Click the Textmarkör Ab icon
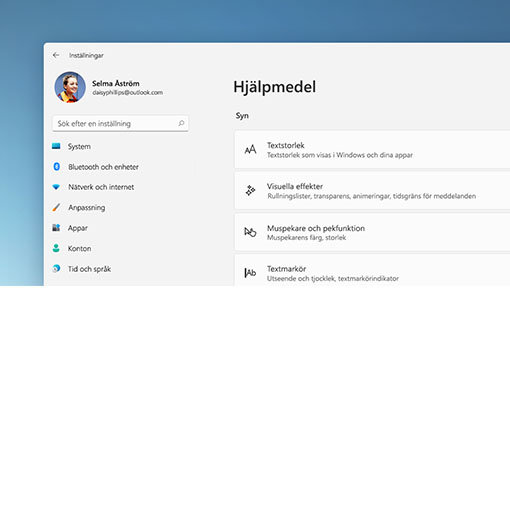Viewport: 510px width, 510px height. point(250,273)
